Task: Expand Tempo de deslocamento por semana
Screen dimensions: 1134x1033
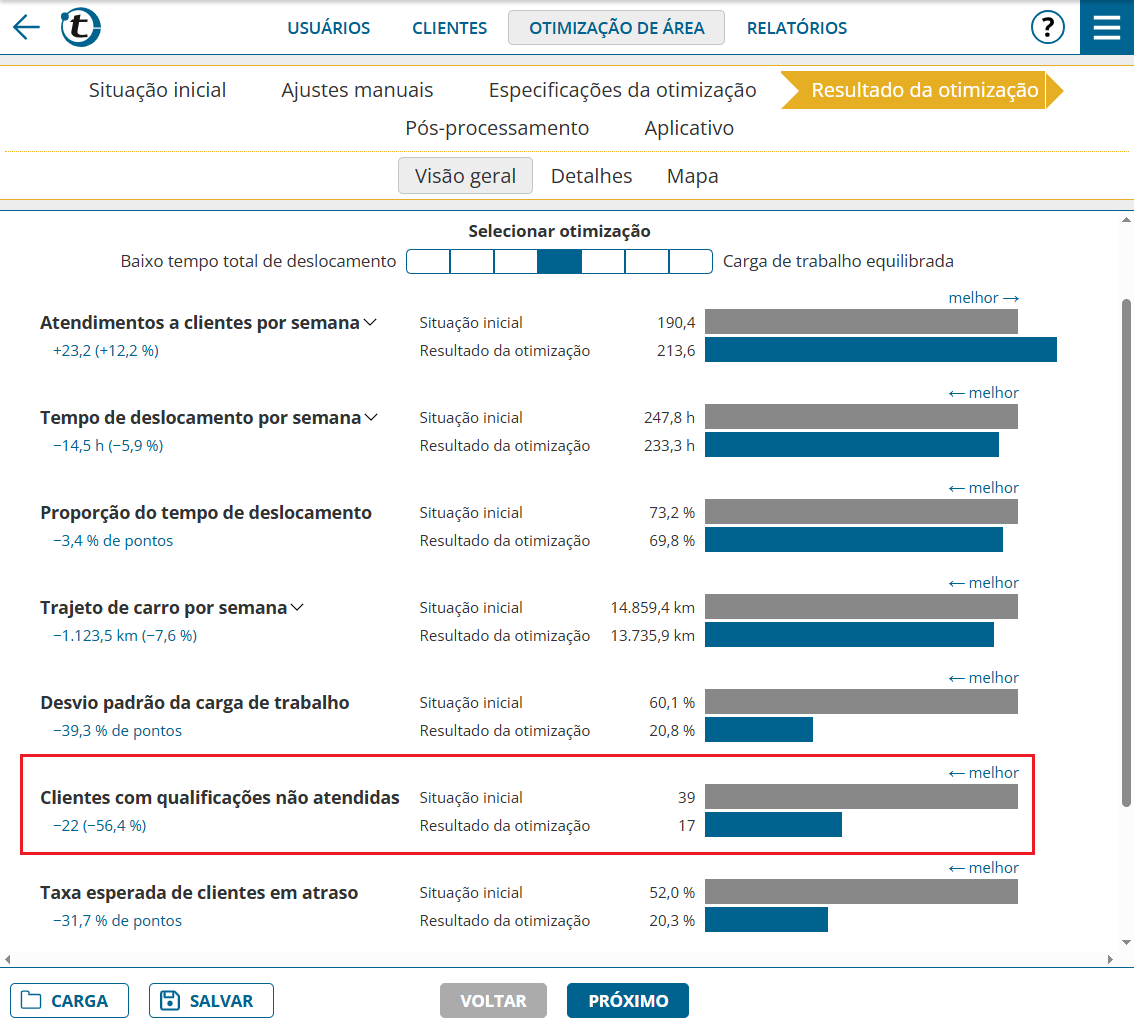Action: (371, 417)
